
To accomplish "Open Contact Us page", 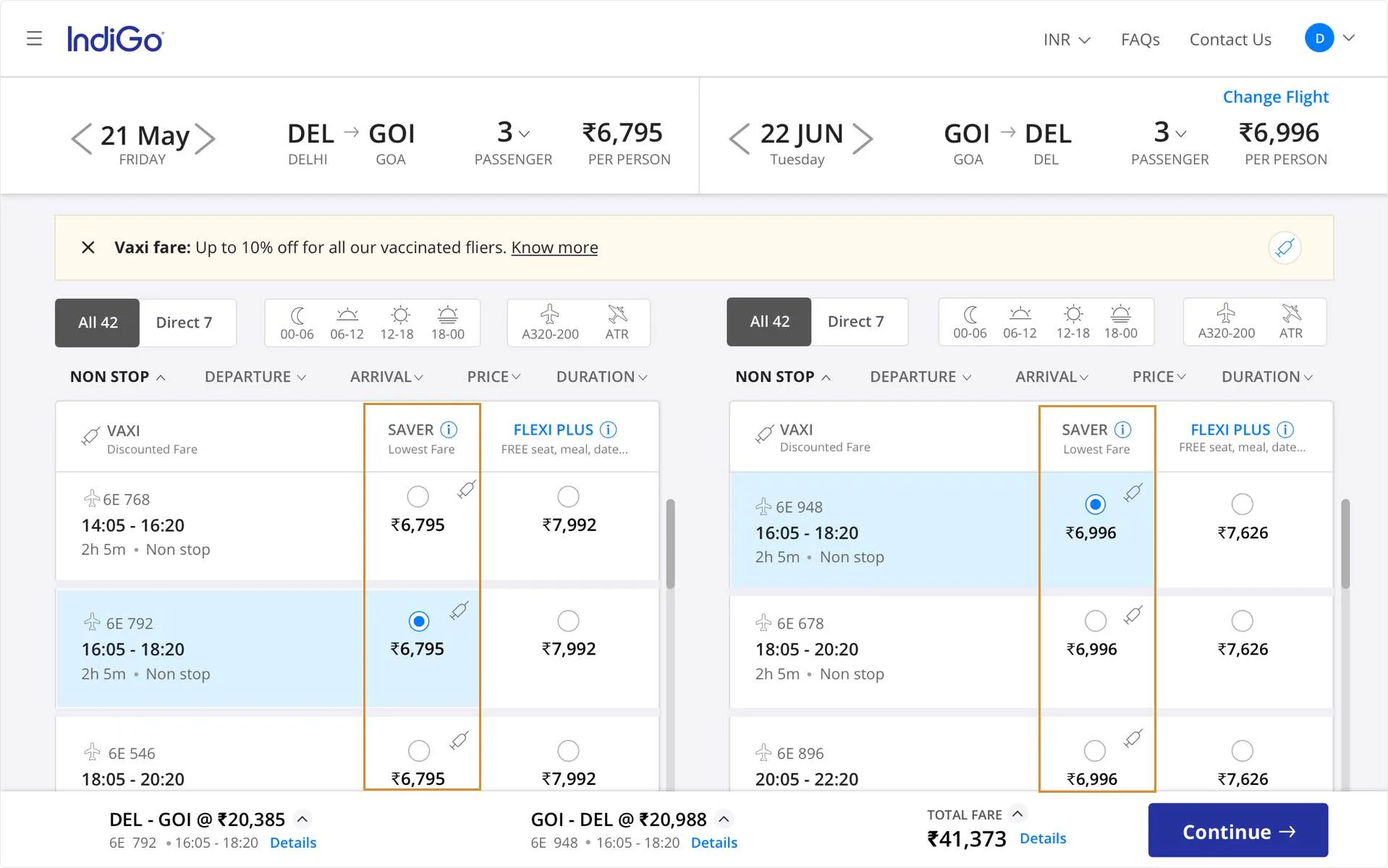I will point(1230,40).
